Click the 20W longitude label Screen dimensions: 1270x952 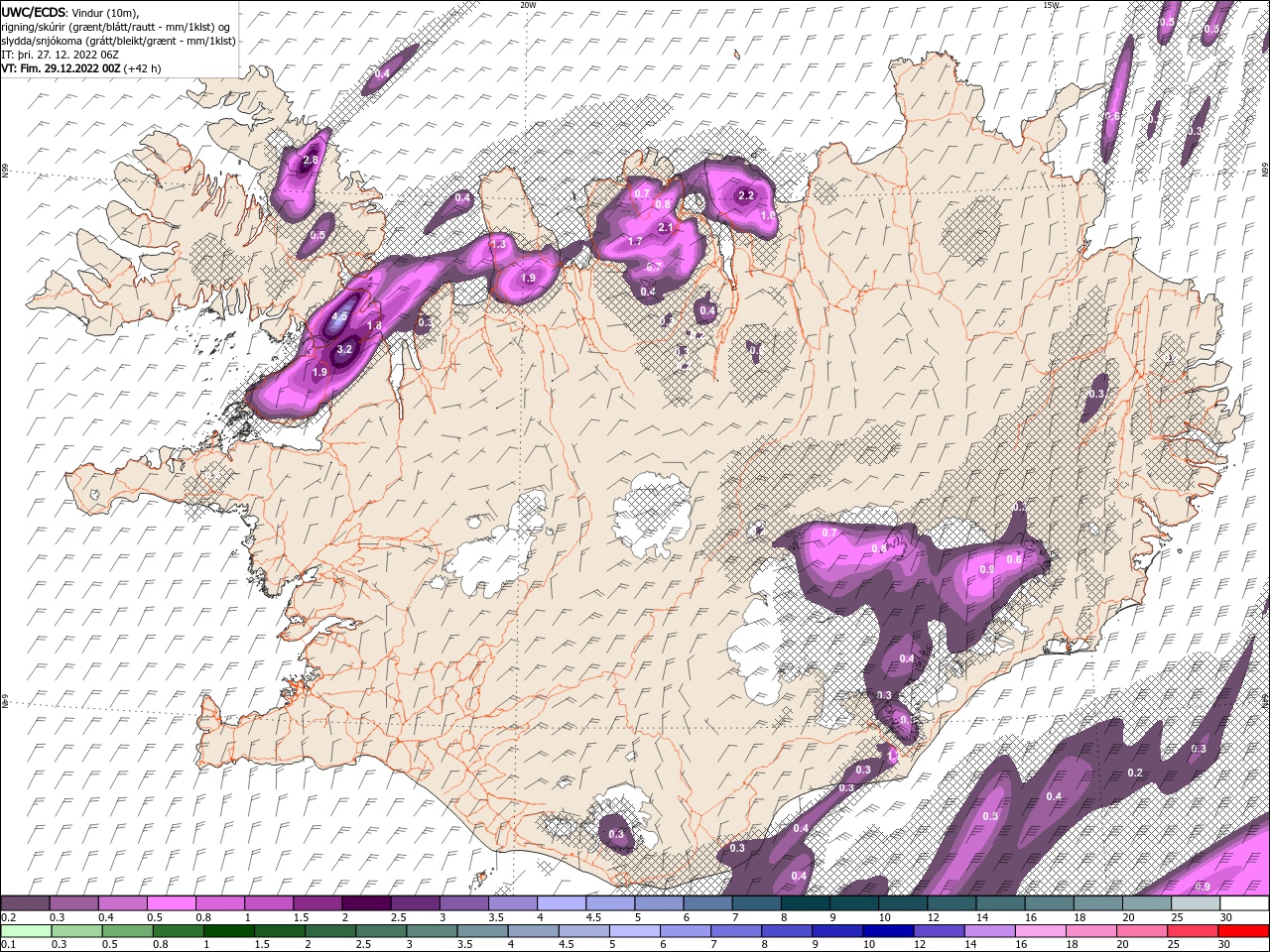point(528,5)
